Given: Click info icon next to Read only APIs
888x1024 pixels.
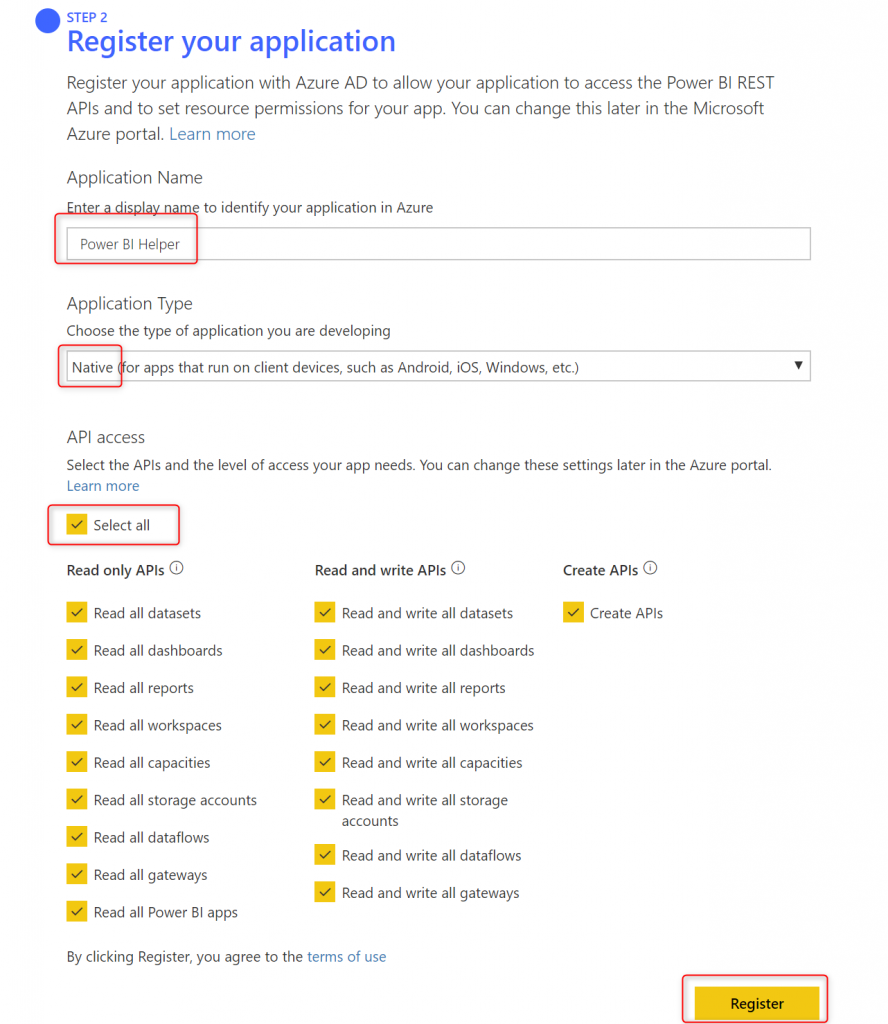Looking at the screenshot, I should pos(177,569).
